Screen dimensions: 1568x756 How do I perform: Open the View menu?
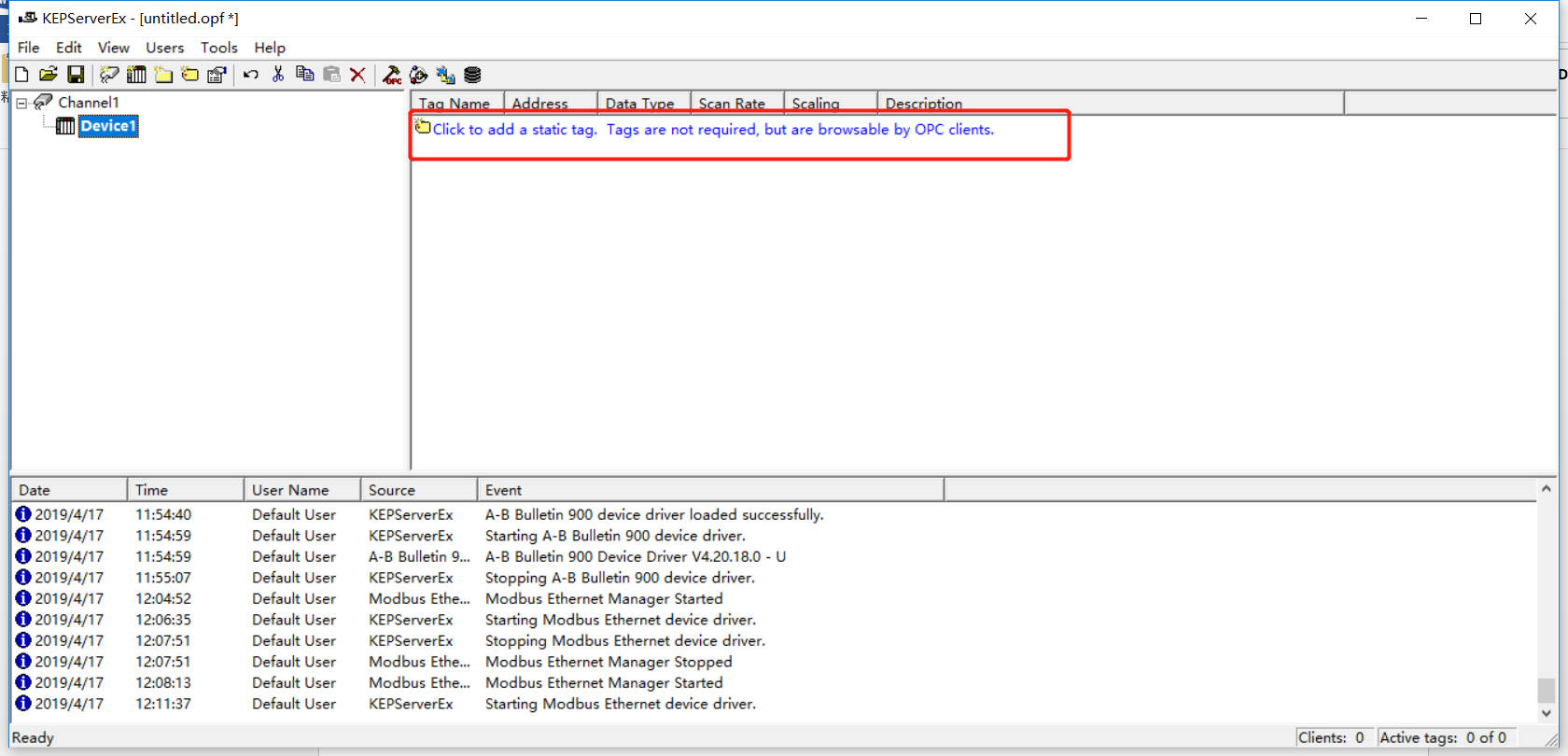pyautogui.click(x=114, y=48)
